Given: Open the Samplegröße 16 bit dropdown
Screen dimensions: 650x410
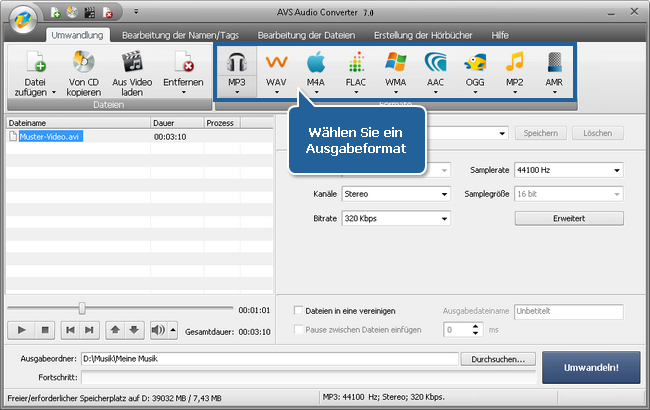Looking at the screenshot, I should pyautogui.click(x=569, y=194).
